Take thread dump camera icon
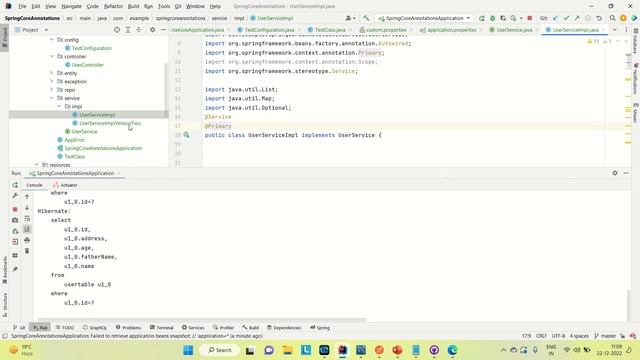This screenshot has width=640, height=360. point(15,220)
